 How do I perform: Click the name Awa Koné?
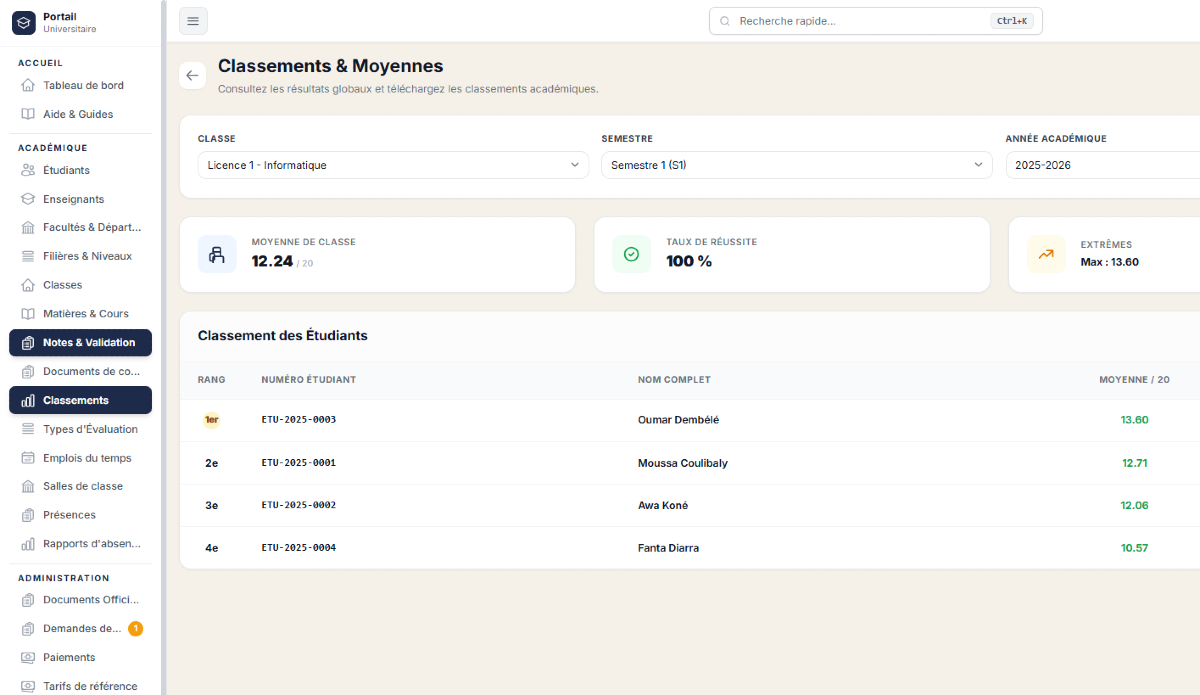(663, 505)
